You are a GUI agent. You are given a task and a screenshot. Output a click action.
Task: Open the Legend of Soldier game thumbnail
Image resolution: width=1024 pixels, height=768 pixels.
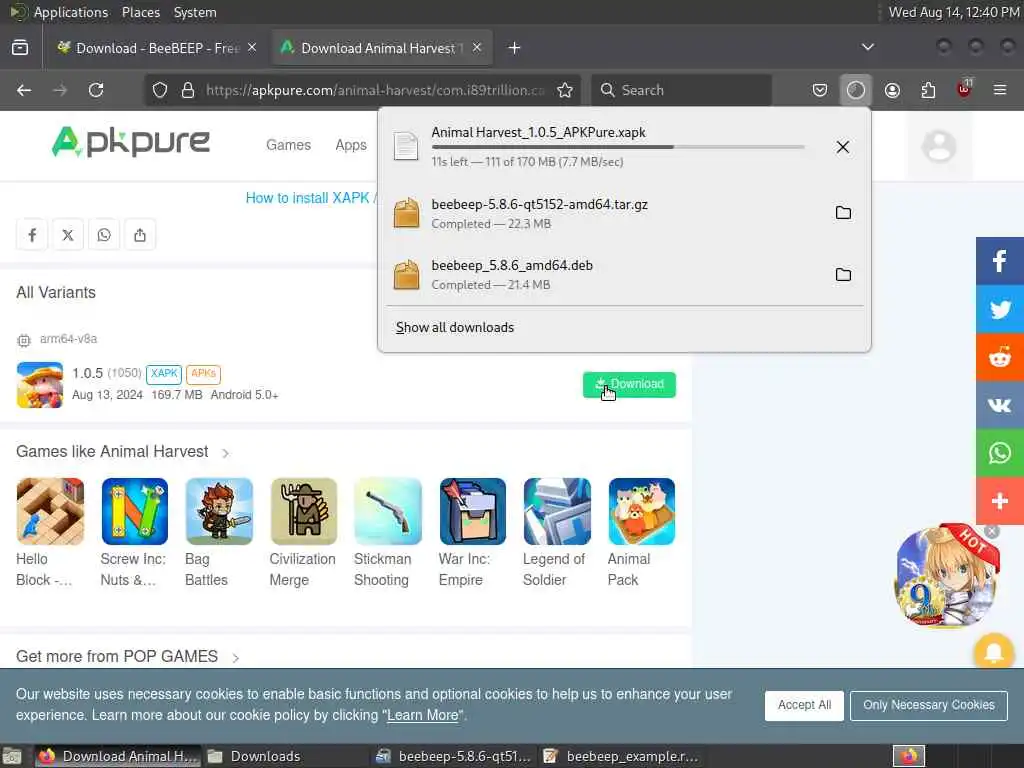(557, 511)
